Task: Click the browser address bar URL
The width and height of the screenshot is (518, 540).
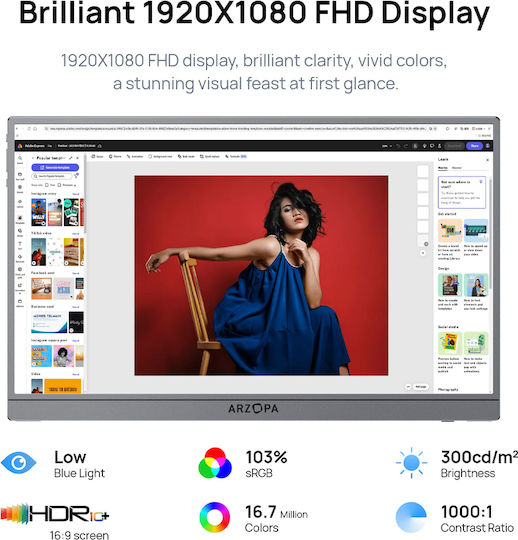Action: [x=238, y=129]
